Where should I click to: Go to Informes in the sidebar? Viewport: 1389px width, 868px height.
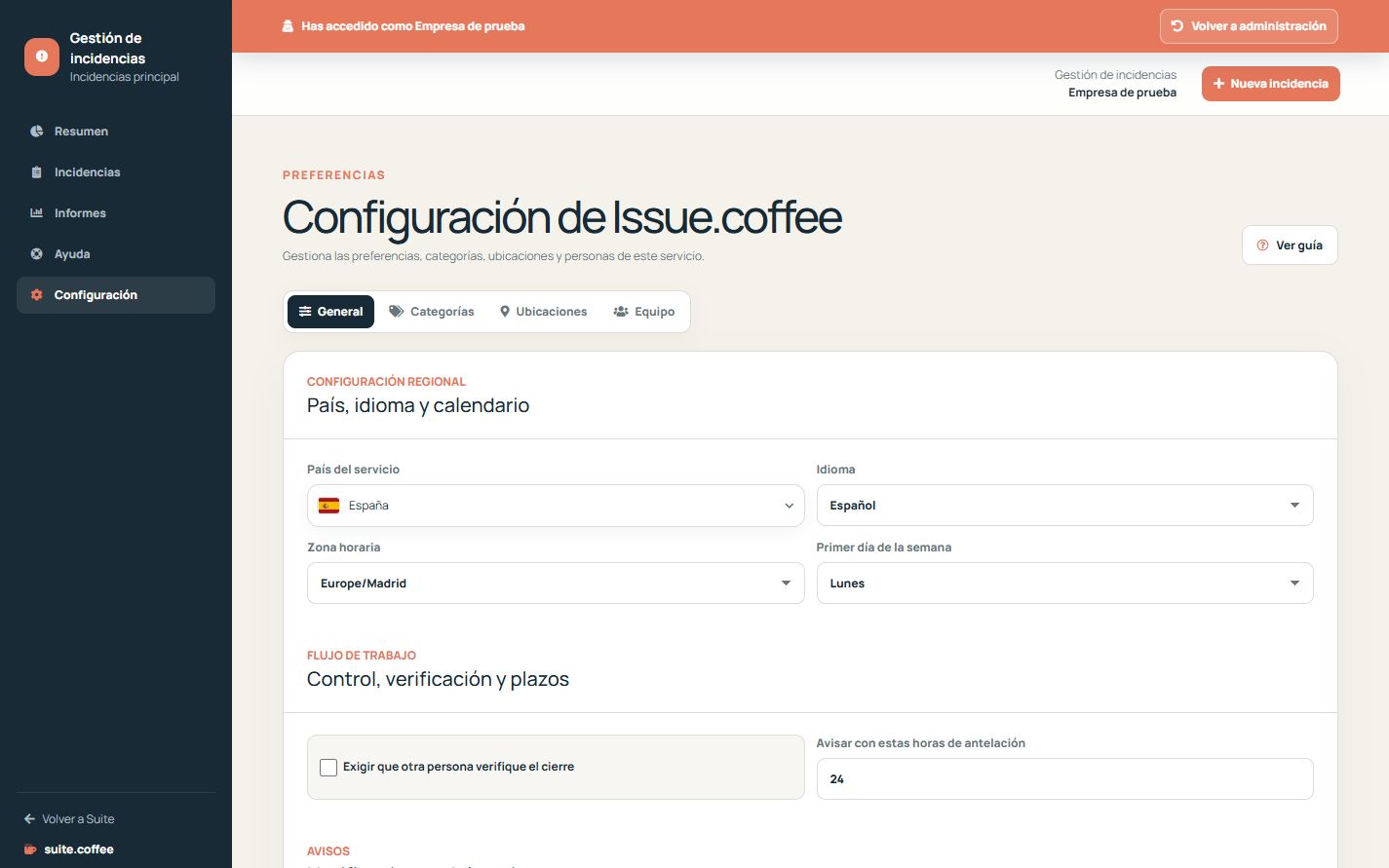[x=116, y=213]
